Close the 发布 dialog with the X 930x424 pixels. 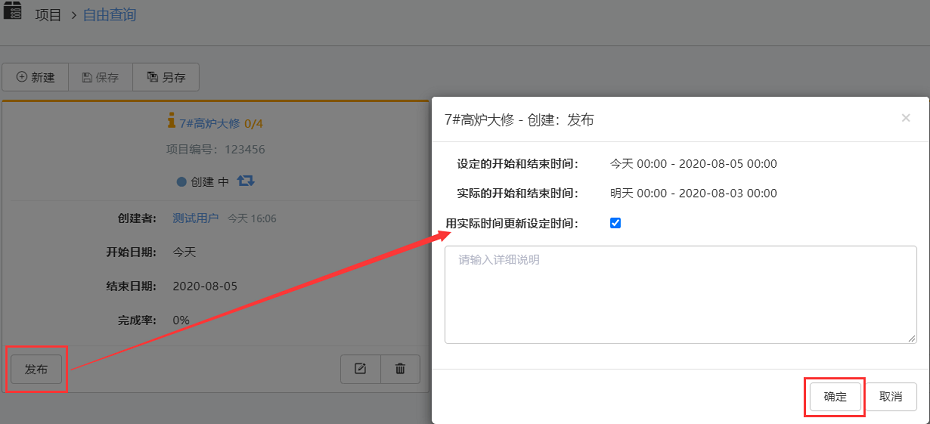point(906,118)
